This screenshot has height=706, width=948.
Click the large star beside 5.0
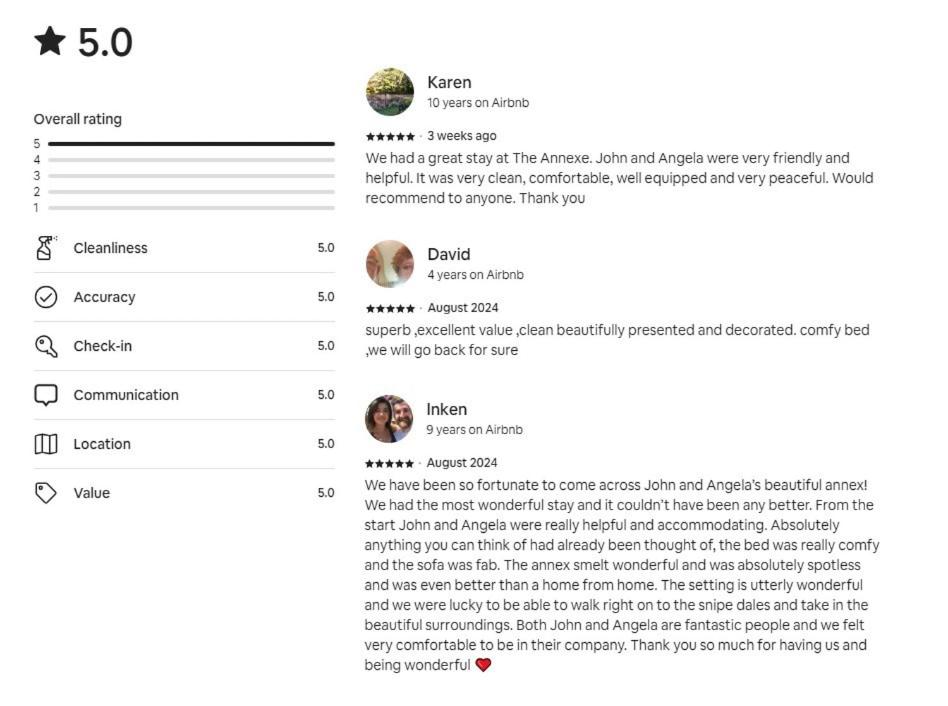click(49, 42)
